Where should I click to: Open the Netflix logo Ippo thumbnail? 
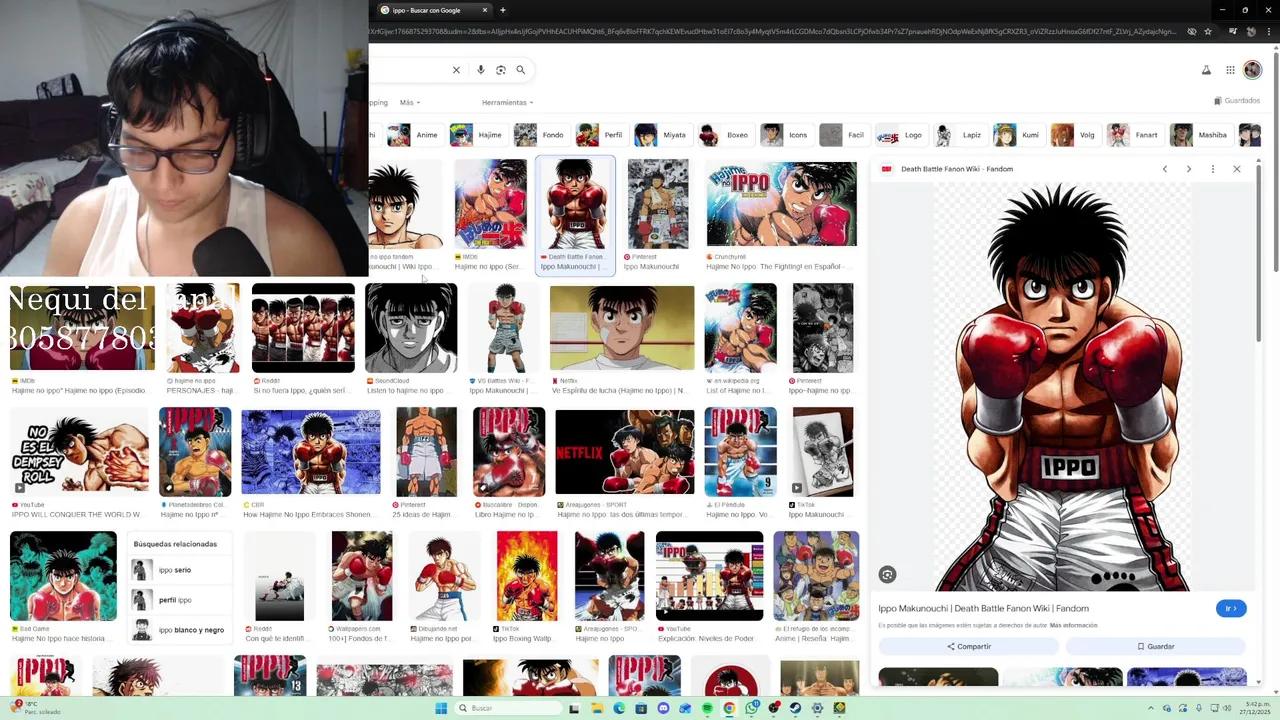pos(624,452)
